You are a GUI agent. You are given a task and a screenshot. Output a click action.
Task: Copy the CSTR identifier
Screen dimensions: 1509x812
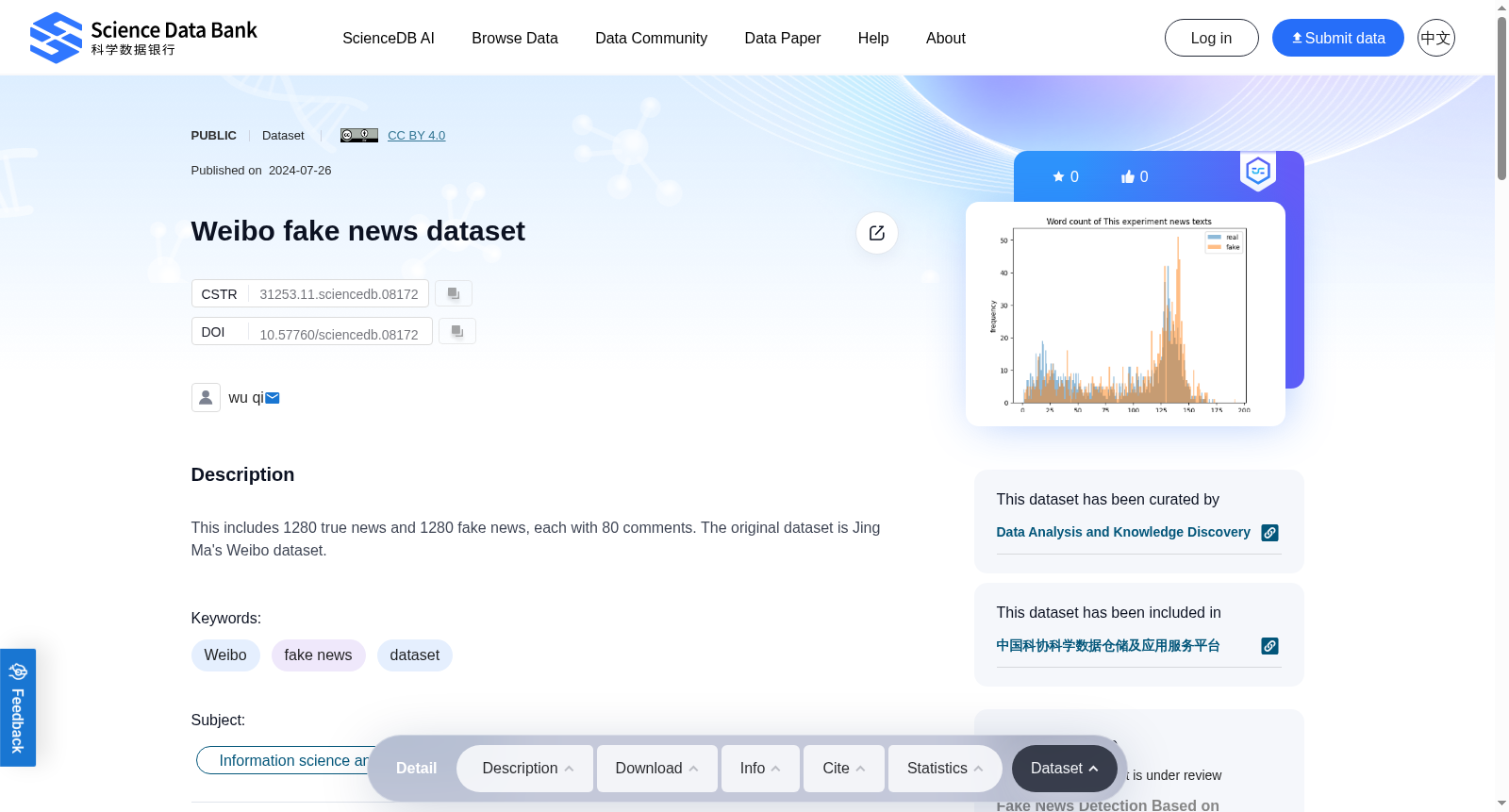[454, 293]
